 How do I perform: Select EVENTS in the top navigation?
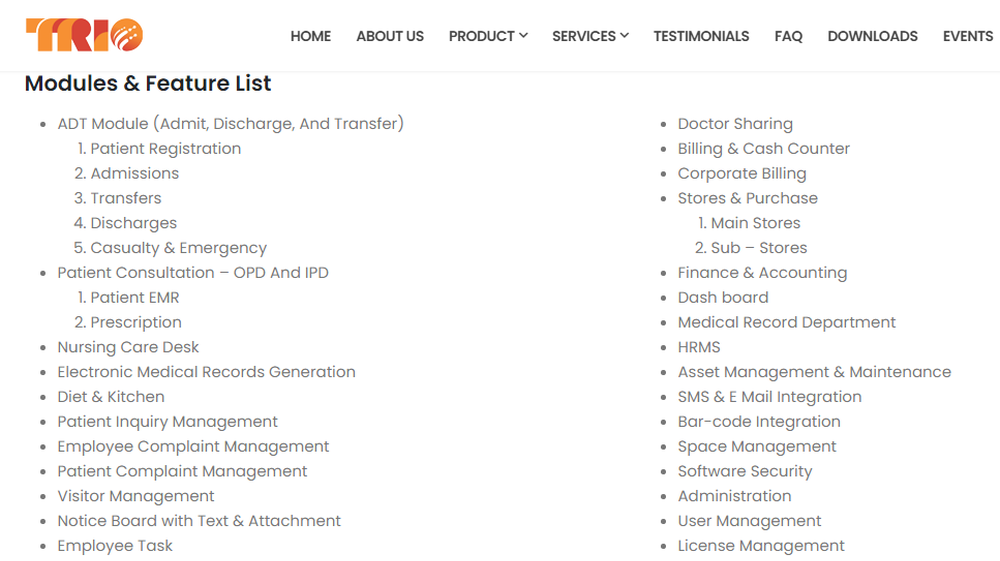(x=967, y=36)
